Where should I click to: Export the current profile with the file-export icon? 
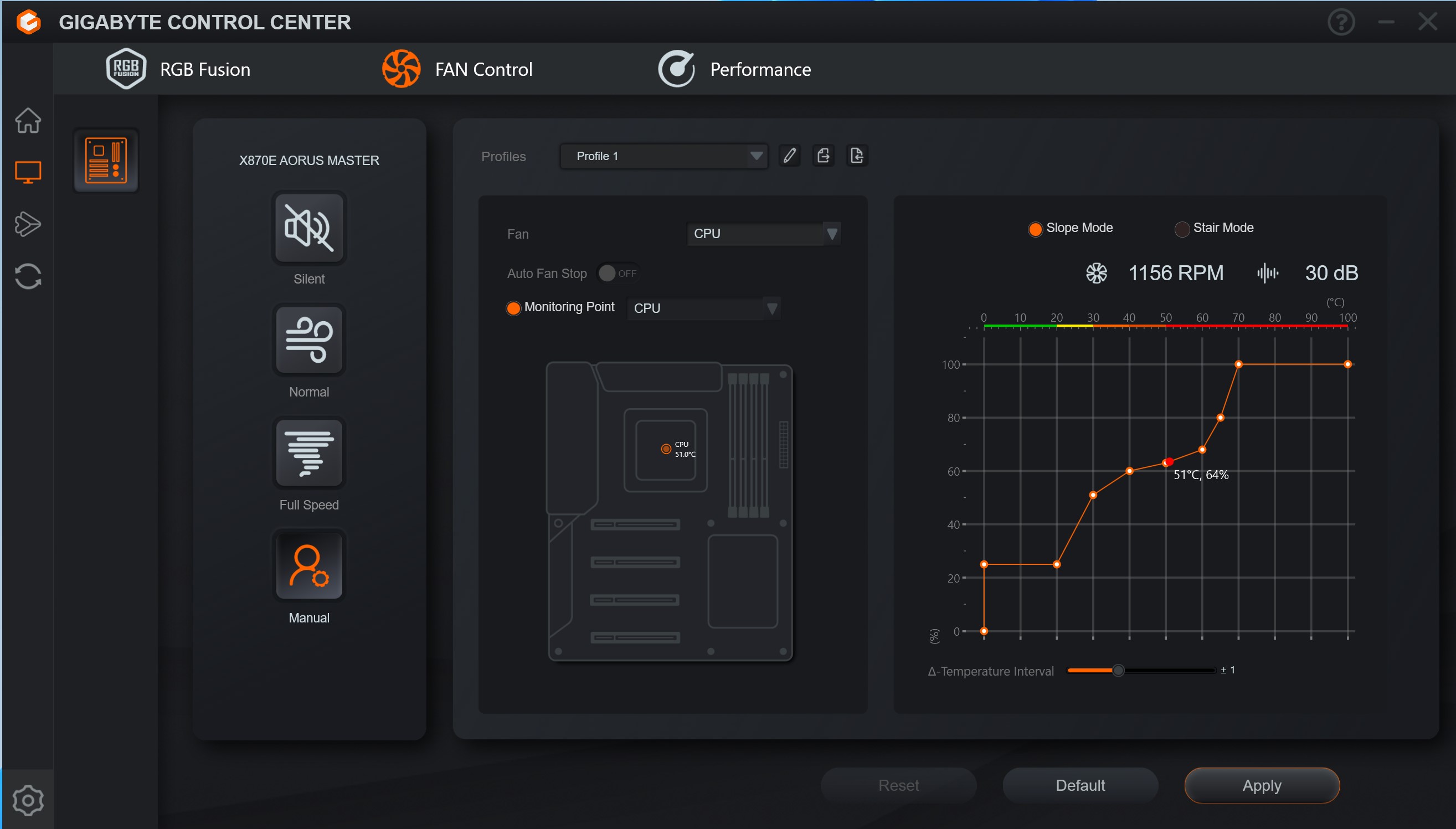pyautogui.click(x=823, y=155)
